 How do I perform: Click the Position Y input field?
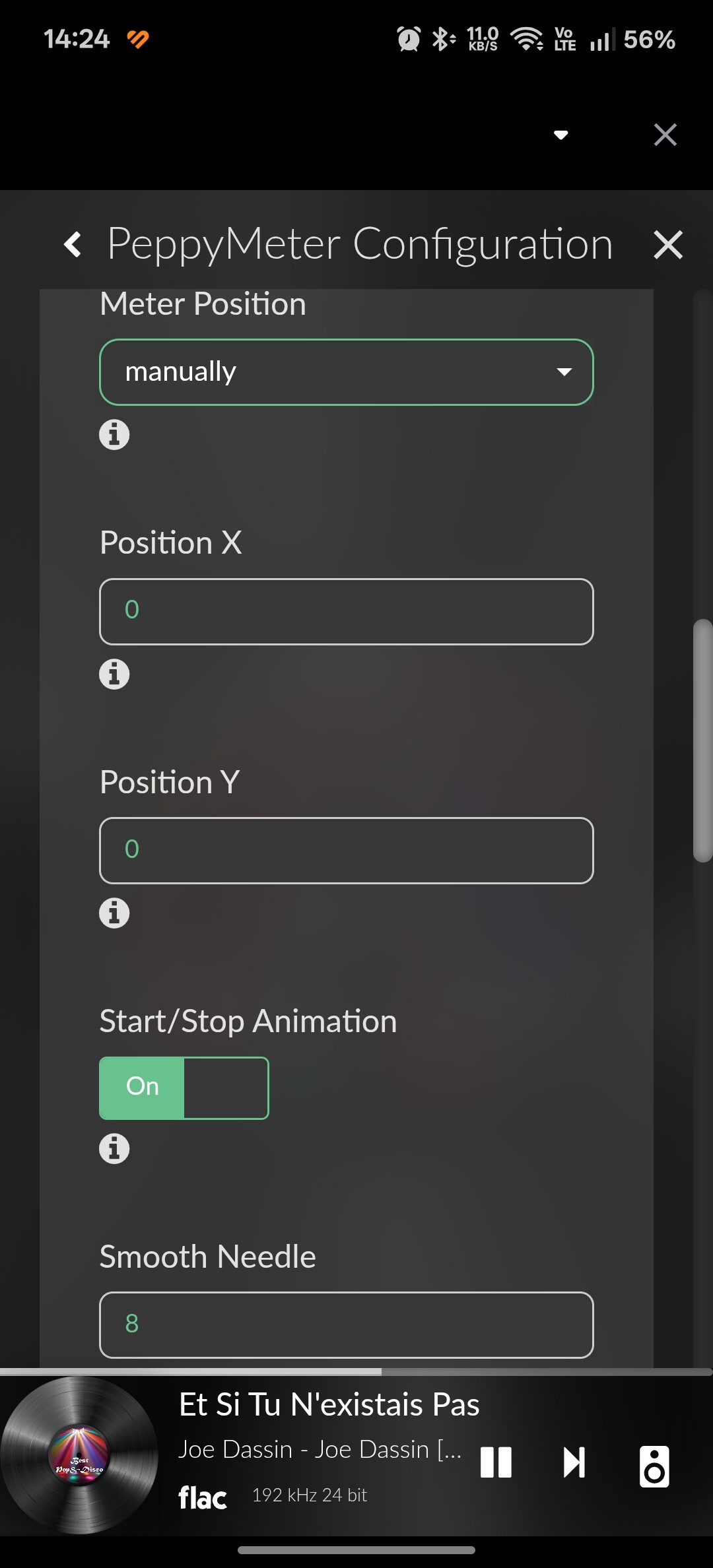pyautogui.click(x=346, y=850)
